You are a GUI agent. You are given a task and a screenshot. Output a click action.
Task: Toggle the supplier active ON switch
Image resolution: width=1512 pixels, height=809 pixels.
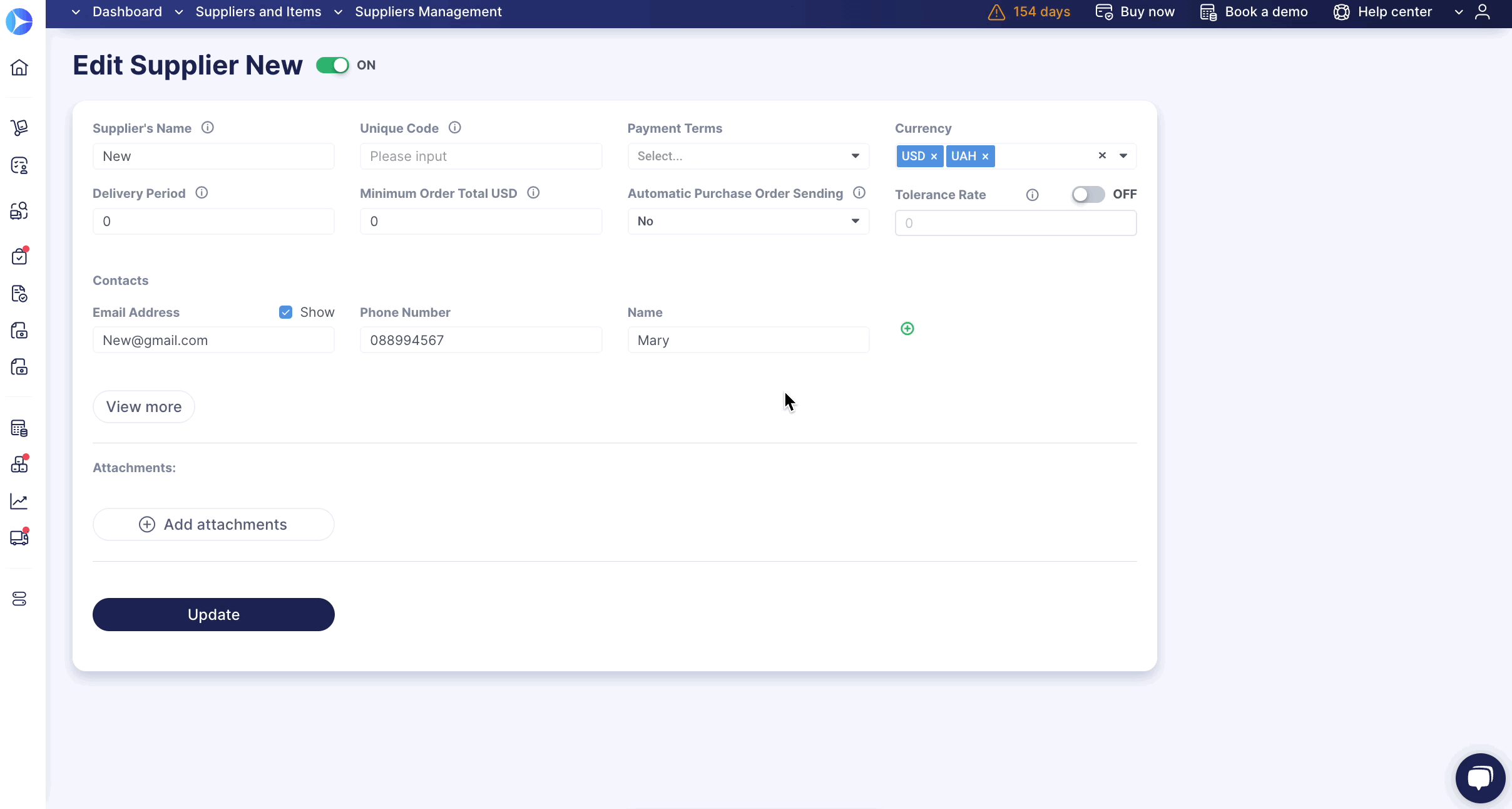pos(332,65)
